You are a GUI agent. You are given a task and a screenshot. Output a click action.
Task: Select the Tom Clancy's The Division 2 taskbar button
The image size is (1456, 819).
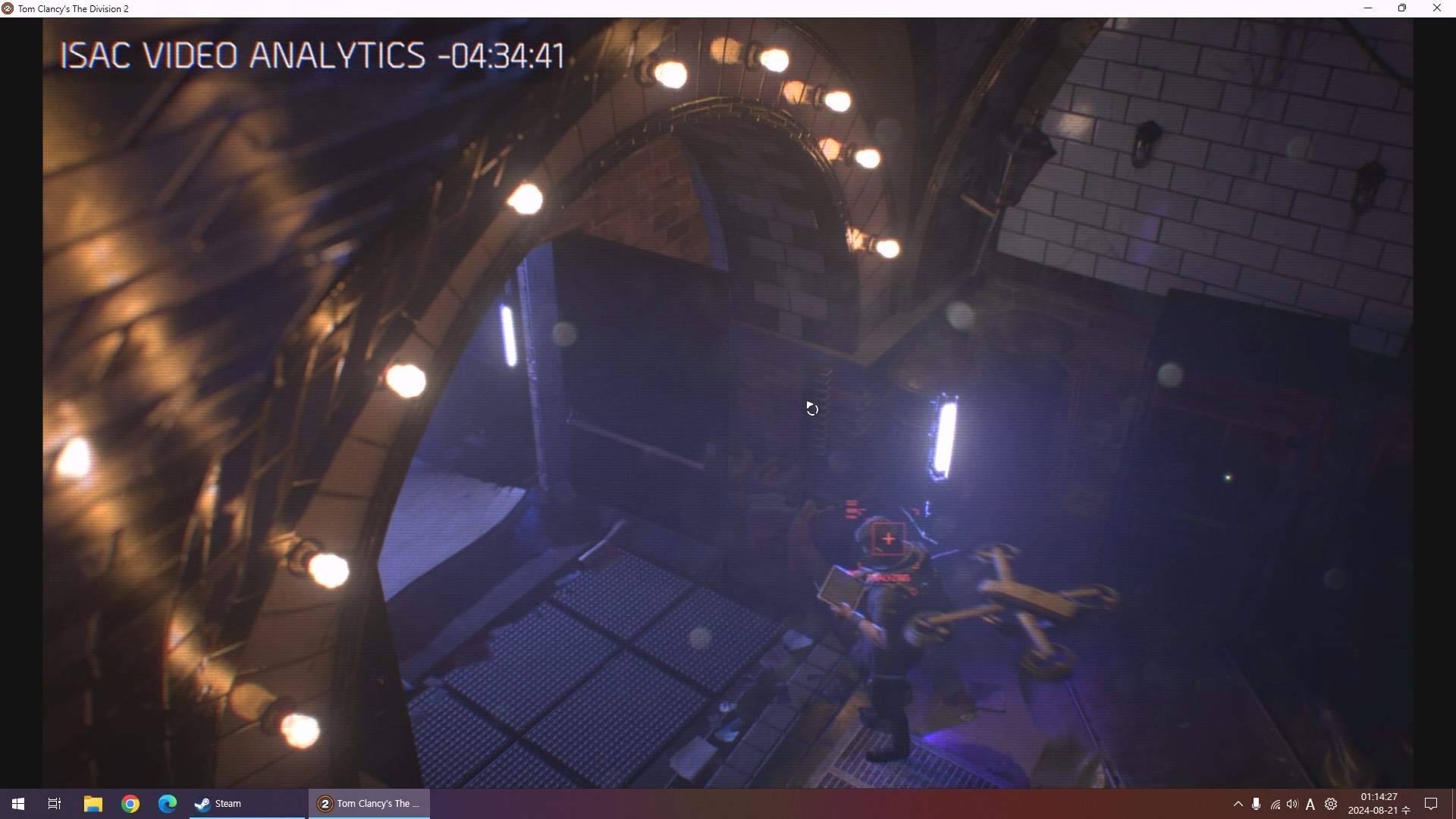[x=369, y=804]
